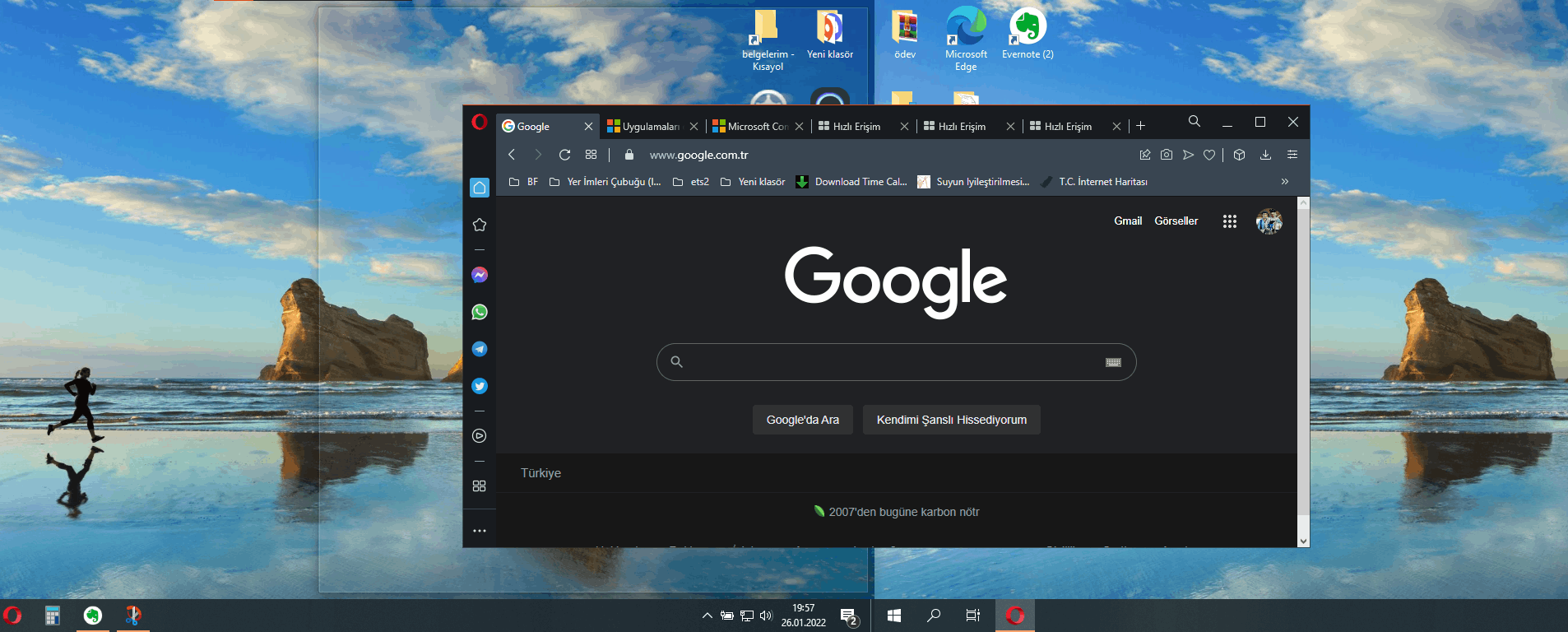Viewport: 1568px width, 632px height.
Task: Open the Gmail link
Action: (1128, 221)
